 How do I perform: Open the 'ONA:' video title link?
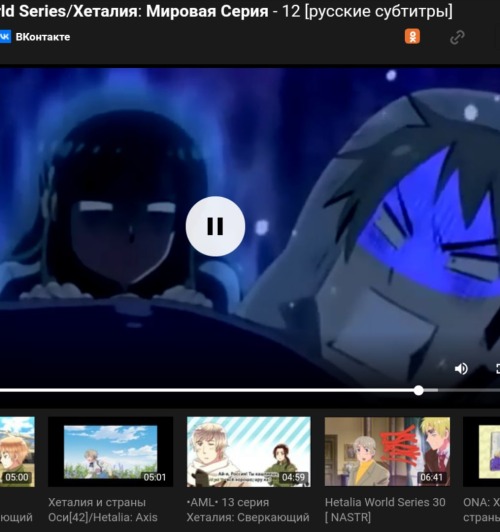point(481,510)
